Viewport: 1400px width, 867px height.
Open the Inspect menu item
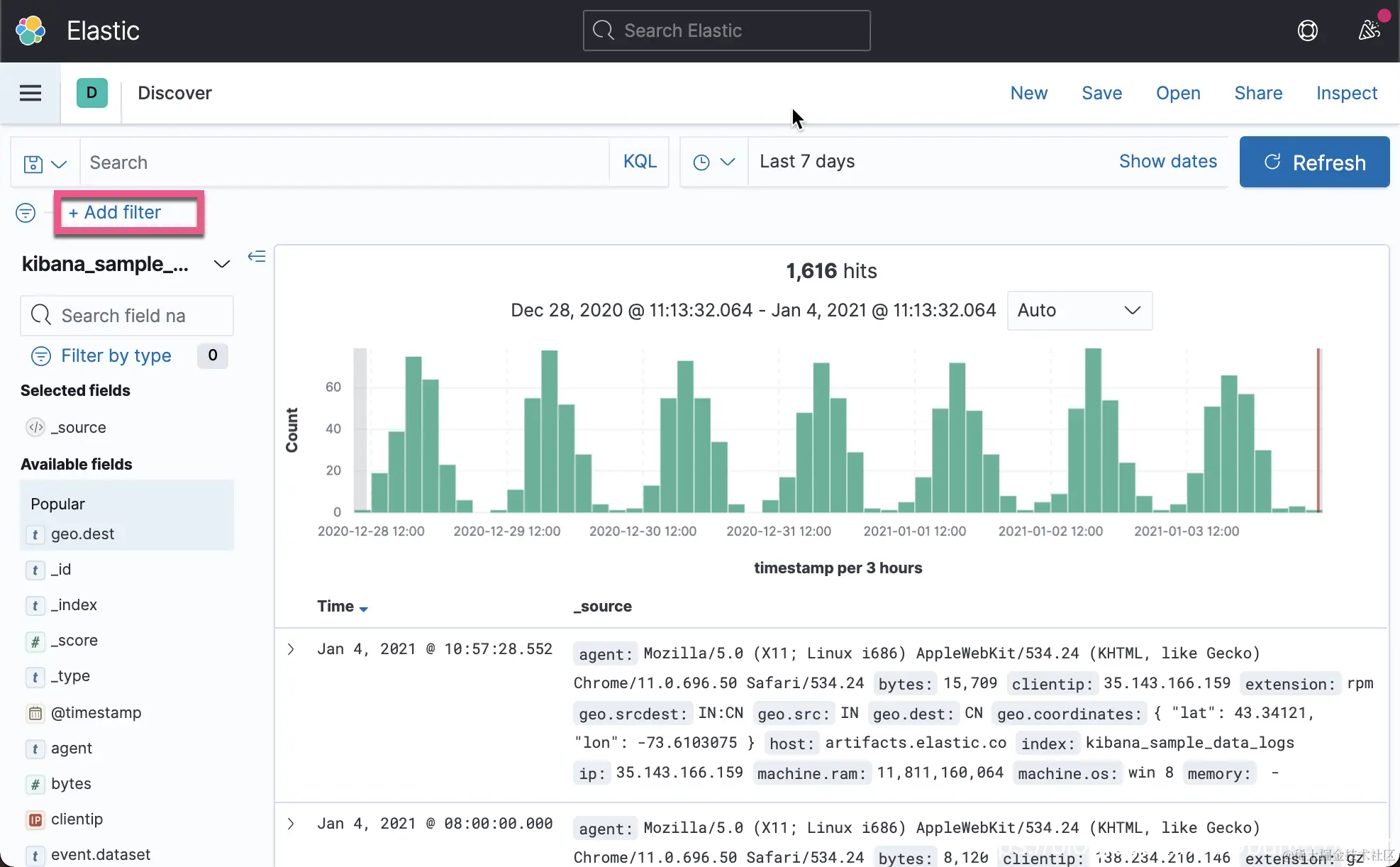(1346, 93)
